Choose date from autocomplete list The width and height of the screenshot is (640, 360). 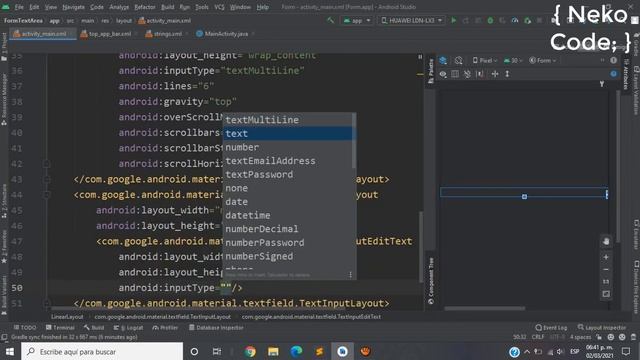[x=287, y=202]
